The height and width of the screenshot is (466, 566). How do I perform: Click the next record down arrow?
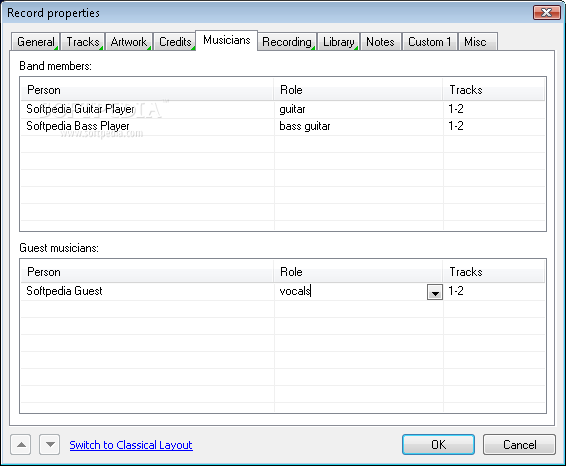pos(50,445)
